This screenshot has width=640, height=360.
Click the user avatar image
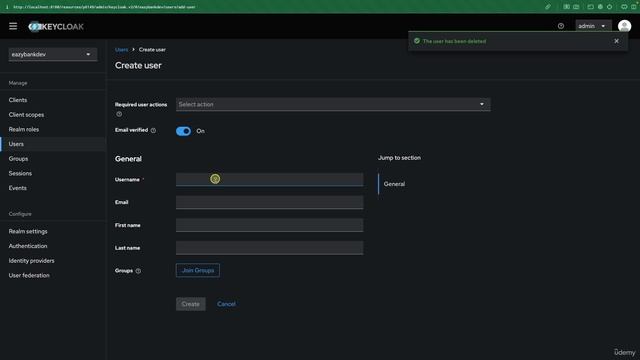tap(624, 26)
